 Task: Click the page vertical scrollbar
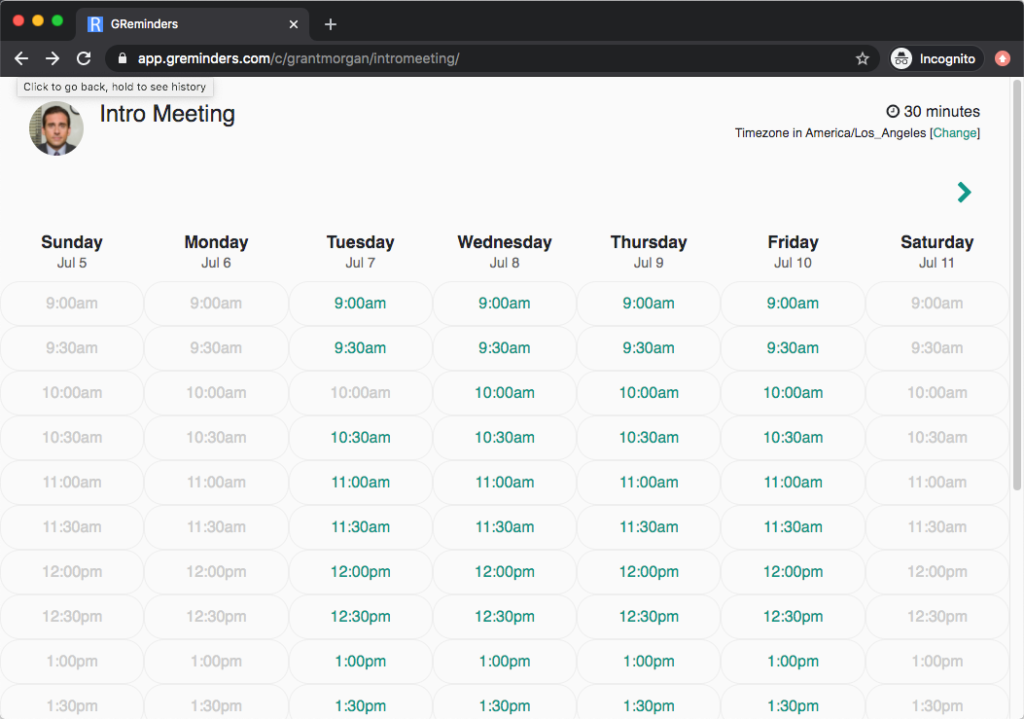pyautogui.click(x=1017, y=285)
